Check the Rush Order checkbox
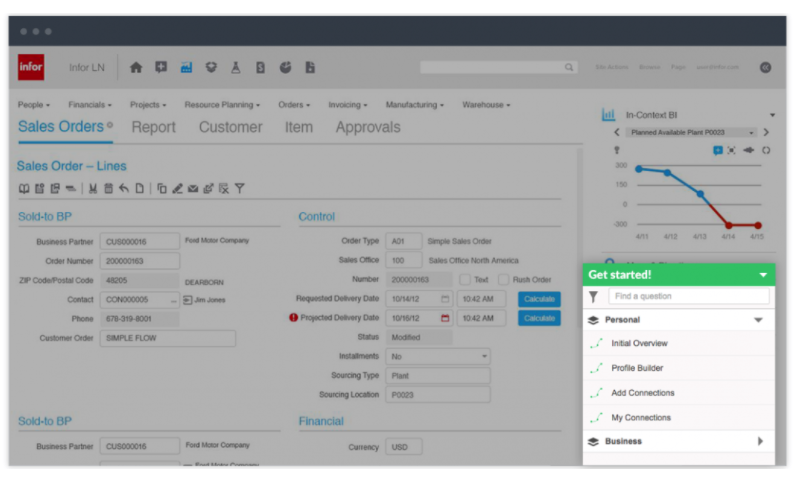Image resolution: width=807 pixels, height=483 pixels. [503, 280]
